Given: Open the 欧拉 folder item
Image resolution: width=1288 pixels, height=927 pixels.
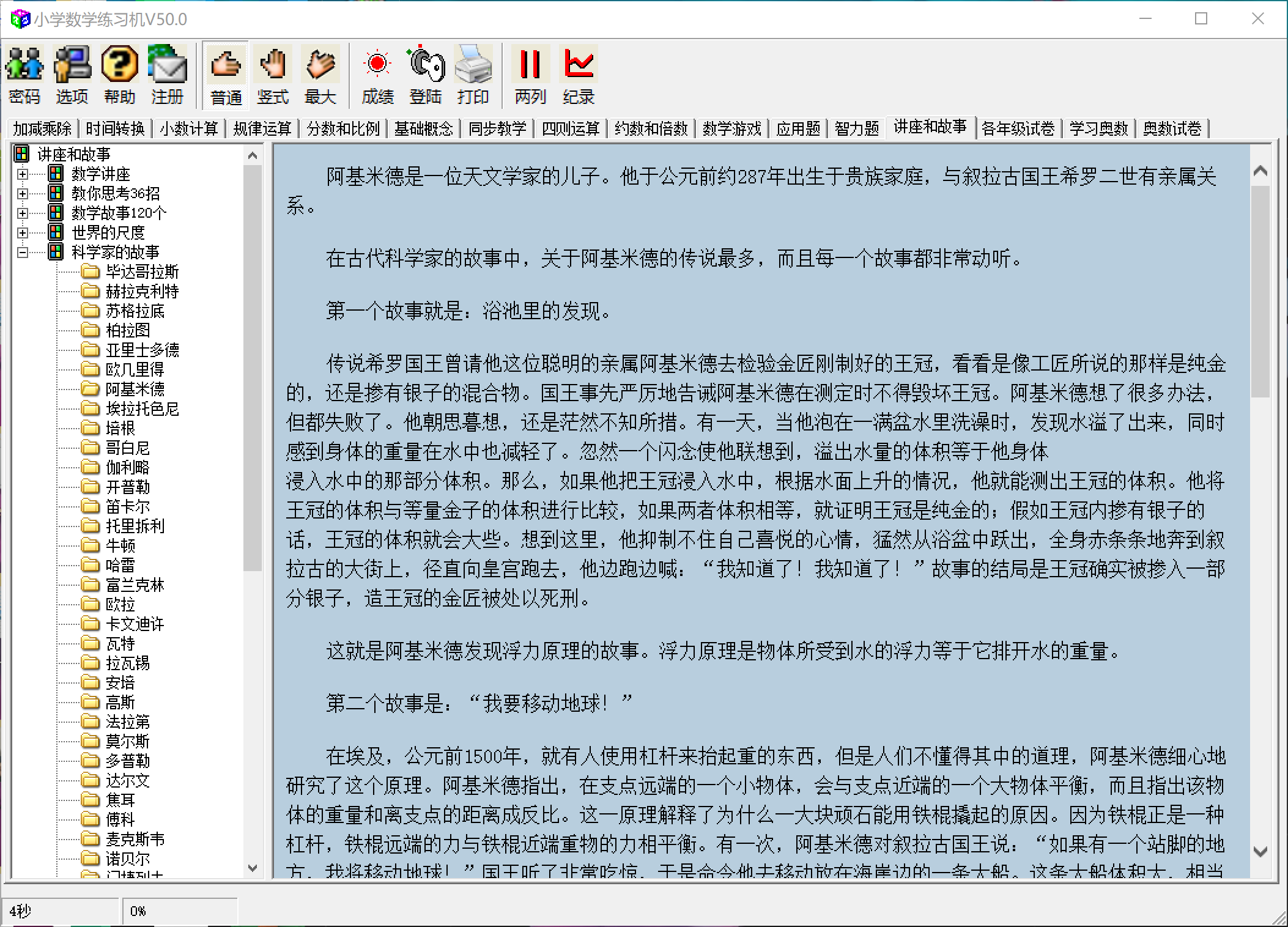Looking at the screenshot, I should (x=120, y=605).
